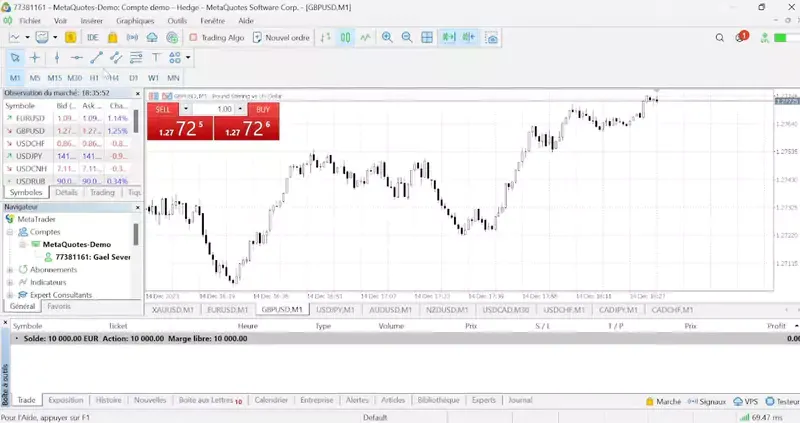The height and width of the screenshot is (423, 800).
Task: Expand the Expert Consultants tree node
Action: coord(10,295)
